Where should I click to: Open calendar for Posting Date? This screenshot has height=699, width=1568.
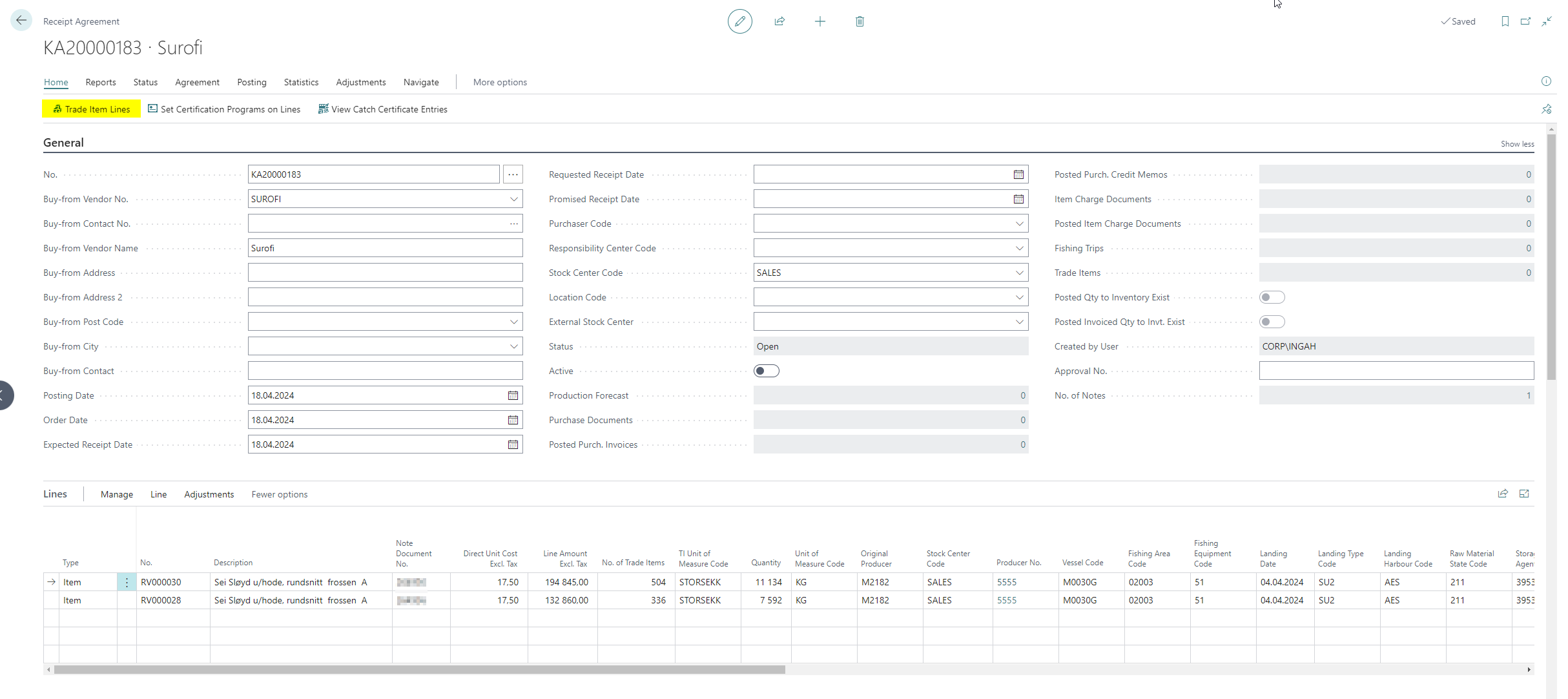click(513, 395)
